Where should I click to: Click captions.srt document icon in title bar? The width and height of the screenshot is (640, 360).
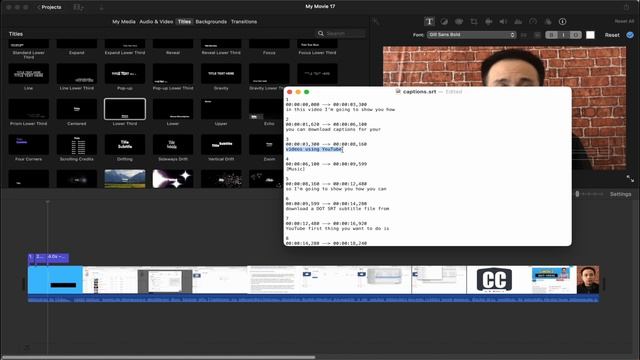tap(398, 92)
